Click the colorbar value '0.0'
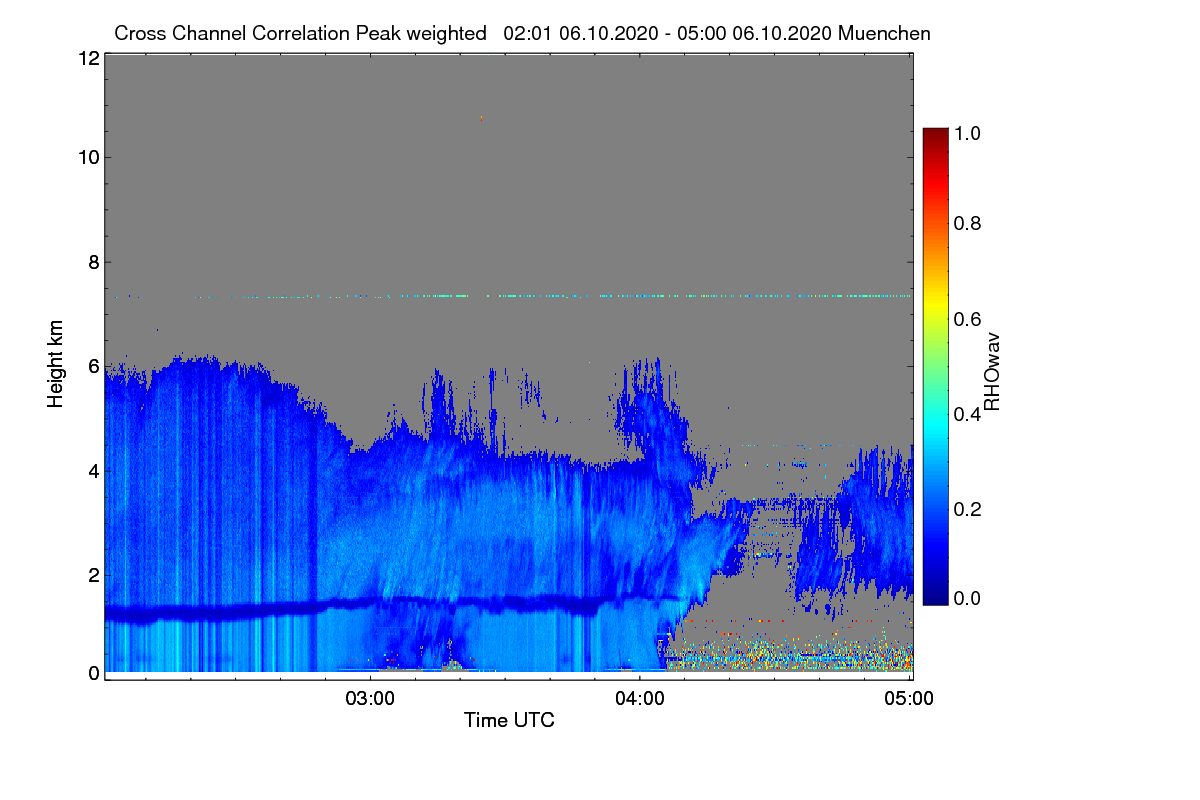 (968, 598)
